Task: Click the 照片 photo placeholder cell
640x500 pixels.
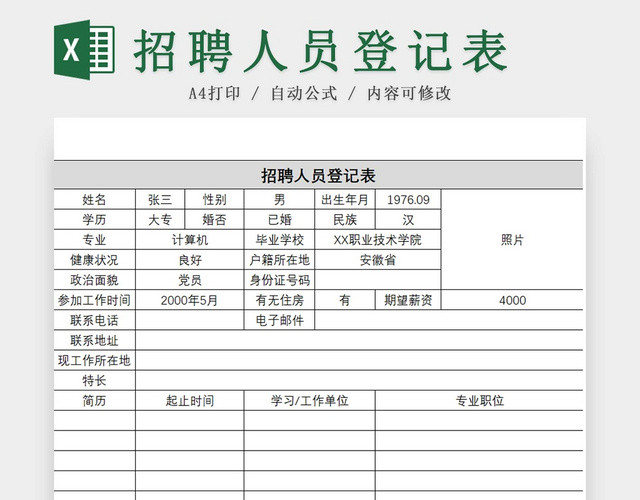Action: [x=512, y=240]
